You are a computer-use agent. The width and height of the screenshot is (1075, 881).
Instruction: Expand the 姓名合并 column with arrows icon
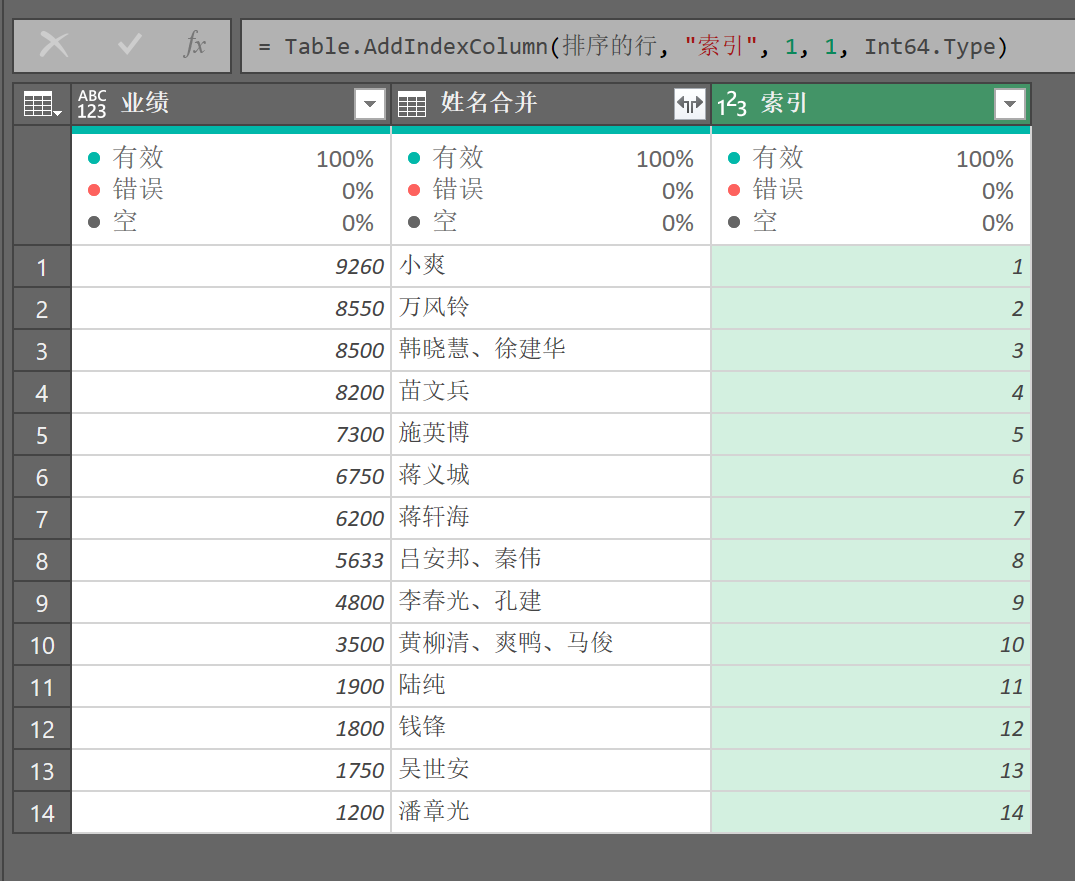click(x=690, y=104)
